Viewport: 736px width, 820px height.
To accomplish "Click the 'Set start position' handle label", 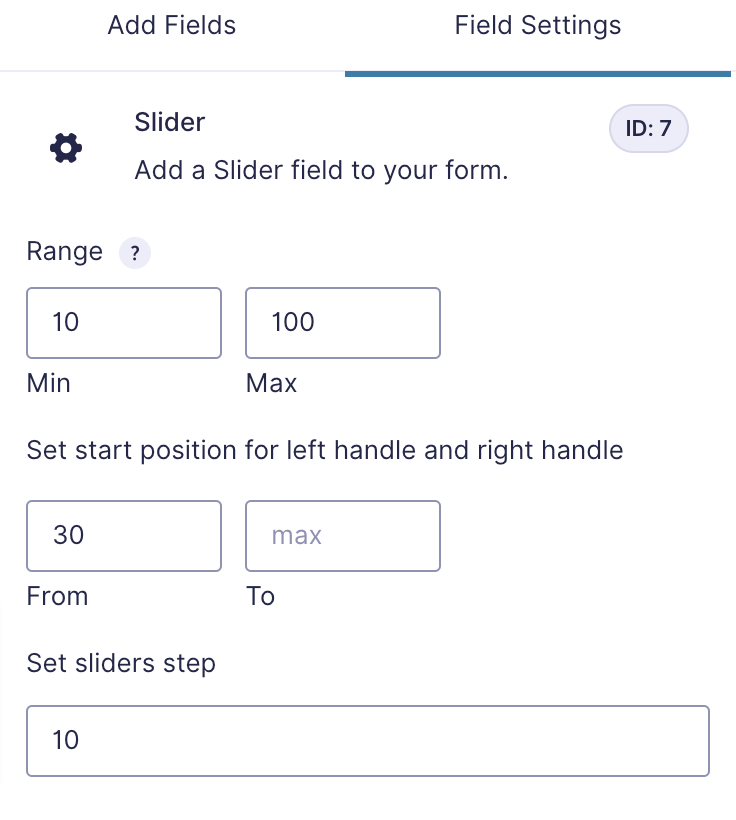I will point(325,450).
